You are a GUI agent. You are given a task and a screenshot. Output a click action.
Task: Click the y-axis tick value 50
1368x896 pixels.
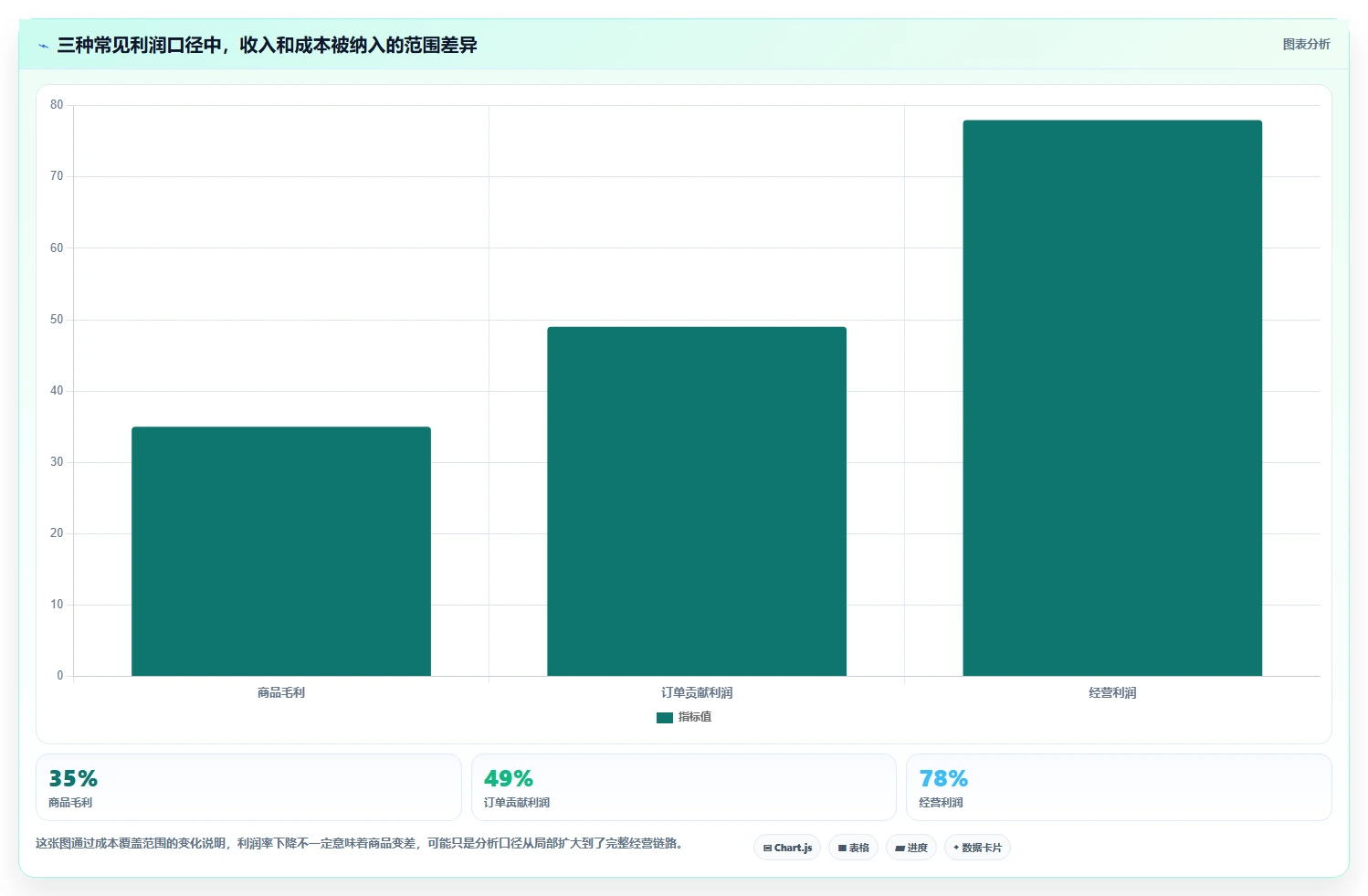57,320
